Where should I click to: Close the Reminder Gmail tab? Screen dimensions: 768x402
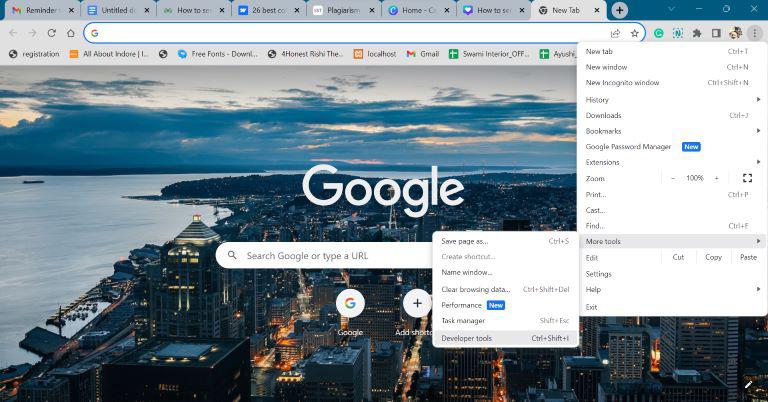point(72,10)
